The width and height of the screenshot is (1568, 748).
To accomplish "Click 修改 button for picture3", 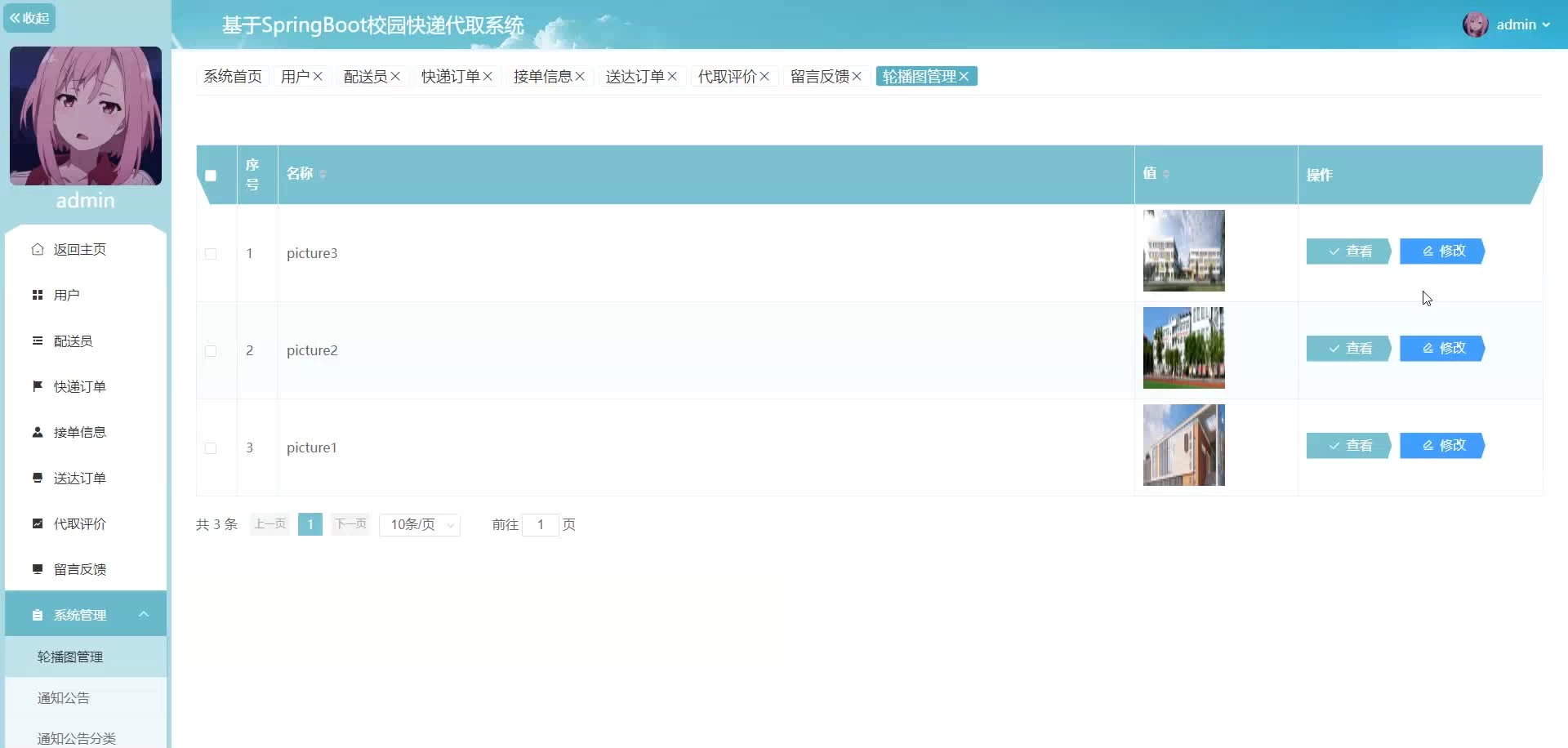I will (1442, 252).
